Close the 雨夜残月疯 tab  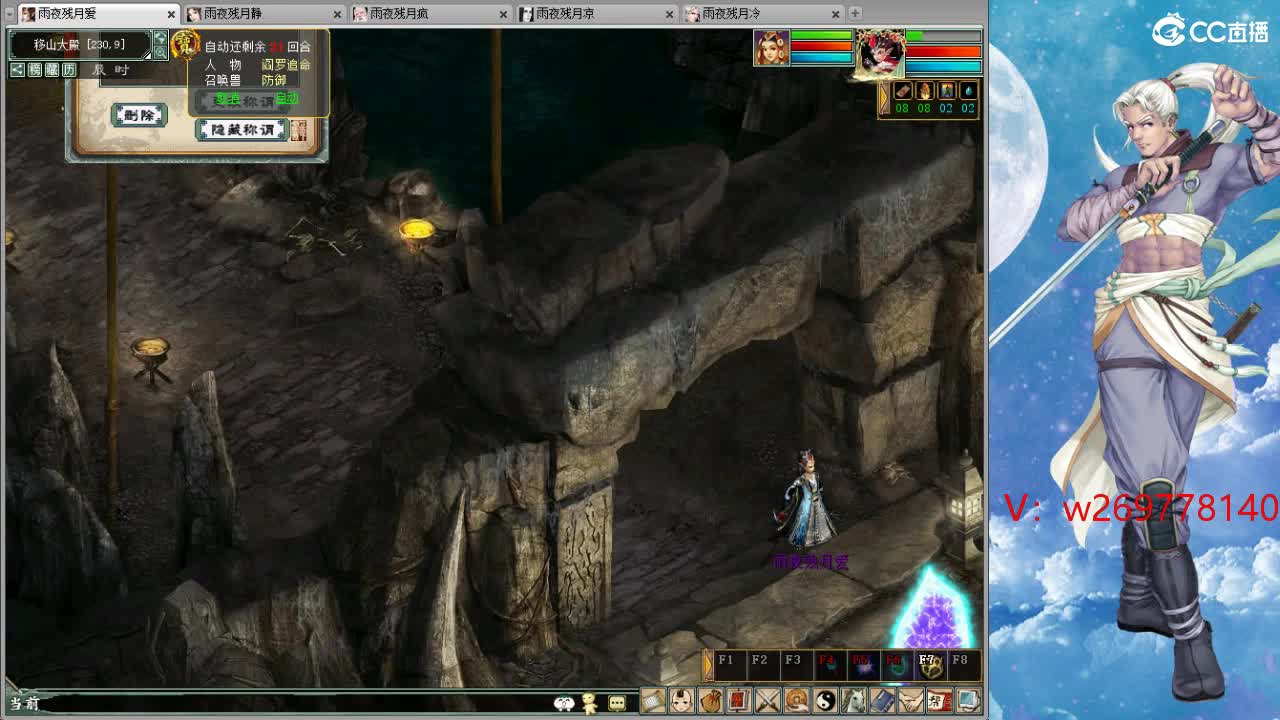click(504, 14)
